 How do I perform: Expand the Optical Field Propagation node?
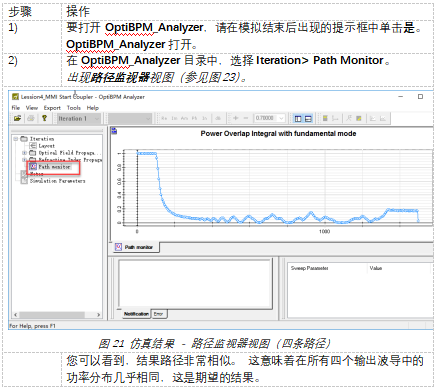coord(24,153)
